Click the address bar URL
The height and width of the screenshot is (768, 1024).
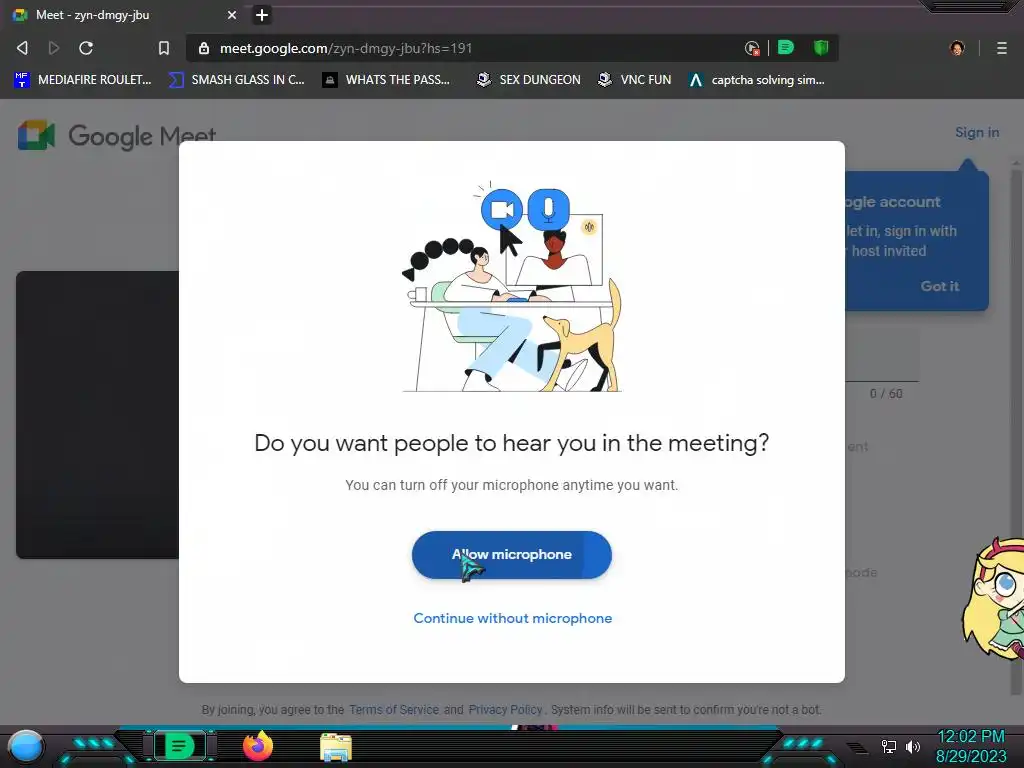pos(345,48)
